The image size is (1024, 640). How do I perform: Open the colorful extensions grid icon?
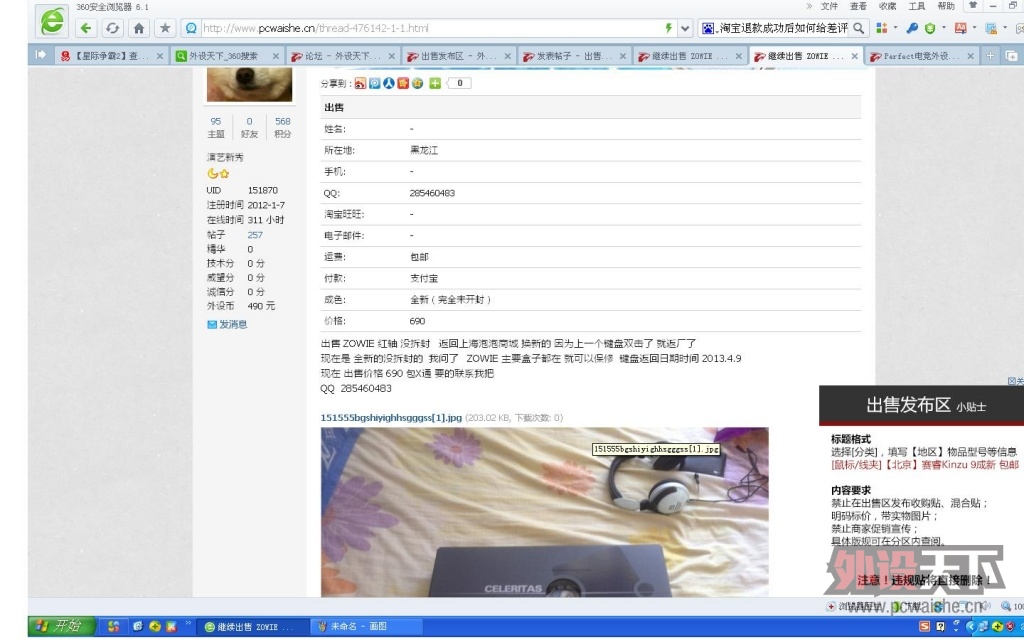[x=882, y=28]
